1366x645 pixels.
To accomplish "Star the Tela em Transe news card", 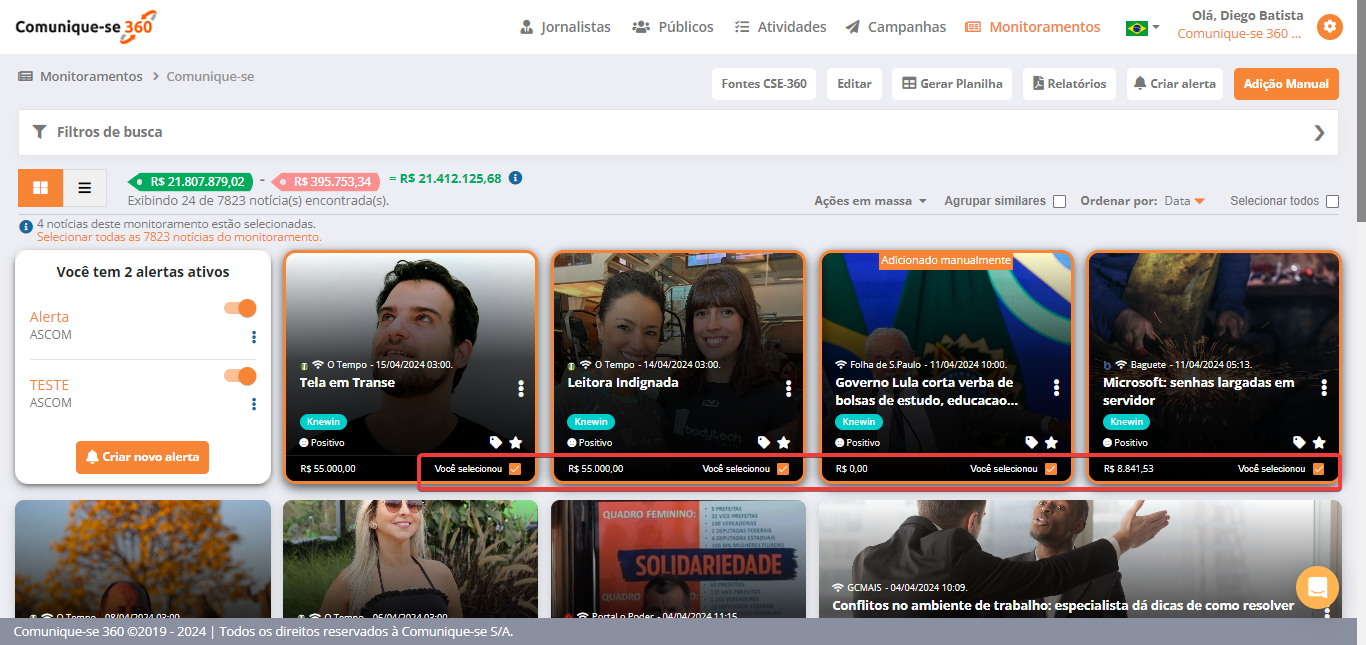I will [x=516, y=442].
